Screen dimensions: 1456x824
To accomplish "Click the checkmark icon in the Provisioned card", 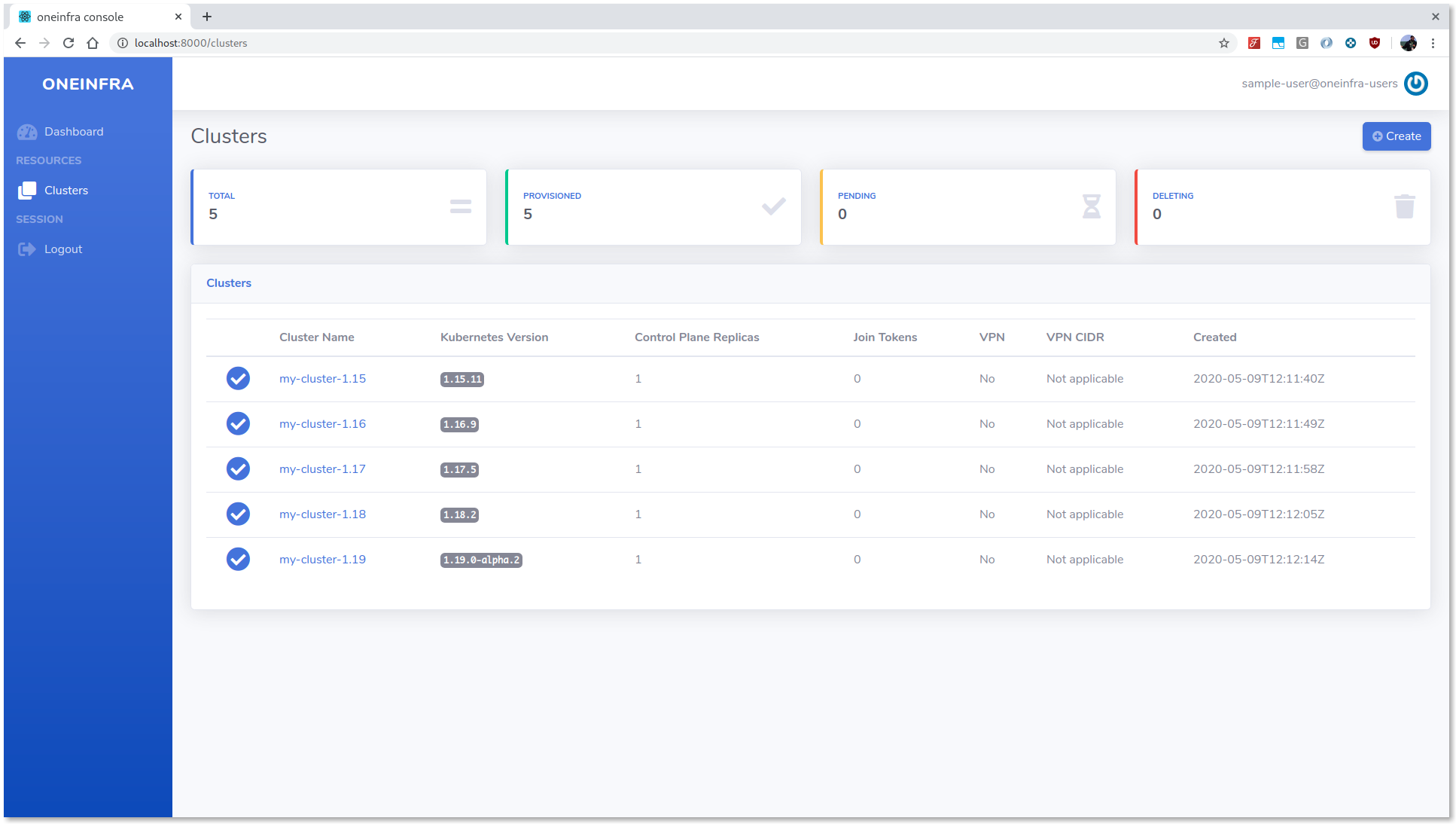I will 773,206.
